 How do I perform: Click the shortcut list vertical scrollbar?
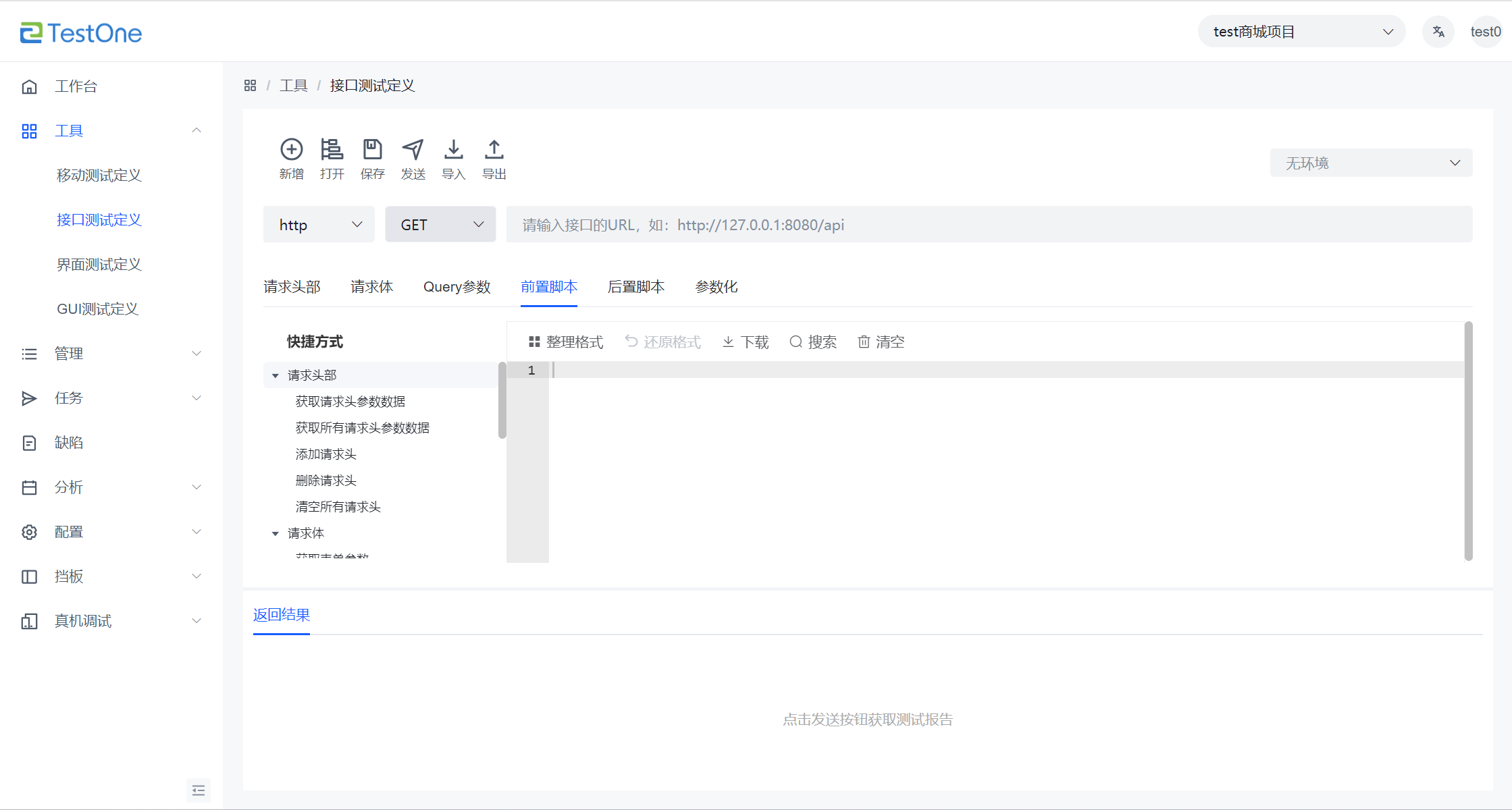tap(502, 401)
